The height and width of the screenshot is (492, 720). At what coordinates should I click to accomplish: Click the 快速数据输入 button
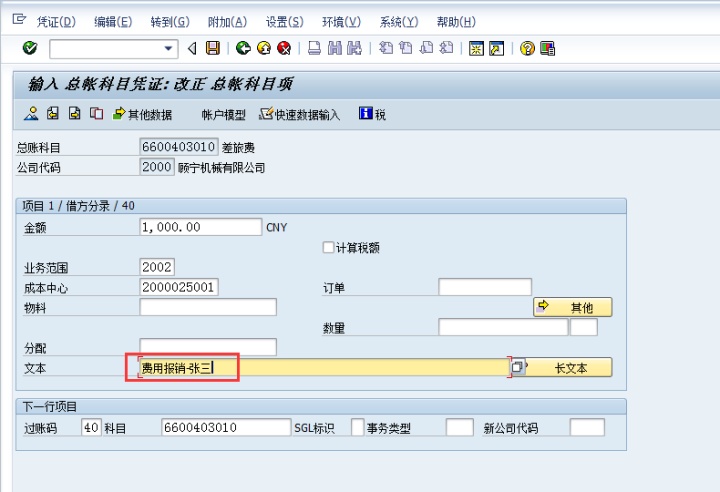click(299, 114)
